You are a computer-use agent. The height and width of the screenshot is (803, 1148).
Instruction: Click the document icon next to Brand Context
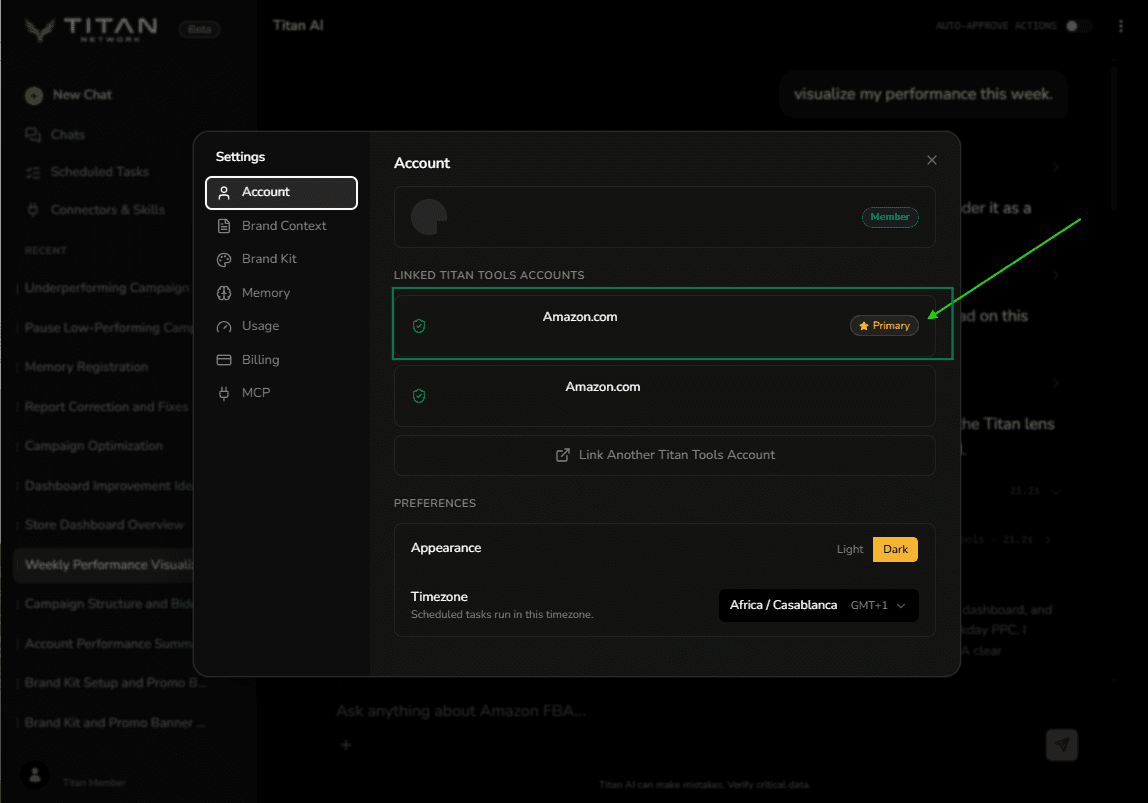coord(224,226)
